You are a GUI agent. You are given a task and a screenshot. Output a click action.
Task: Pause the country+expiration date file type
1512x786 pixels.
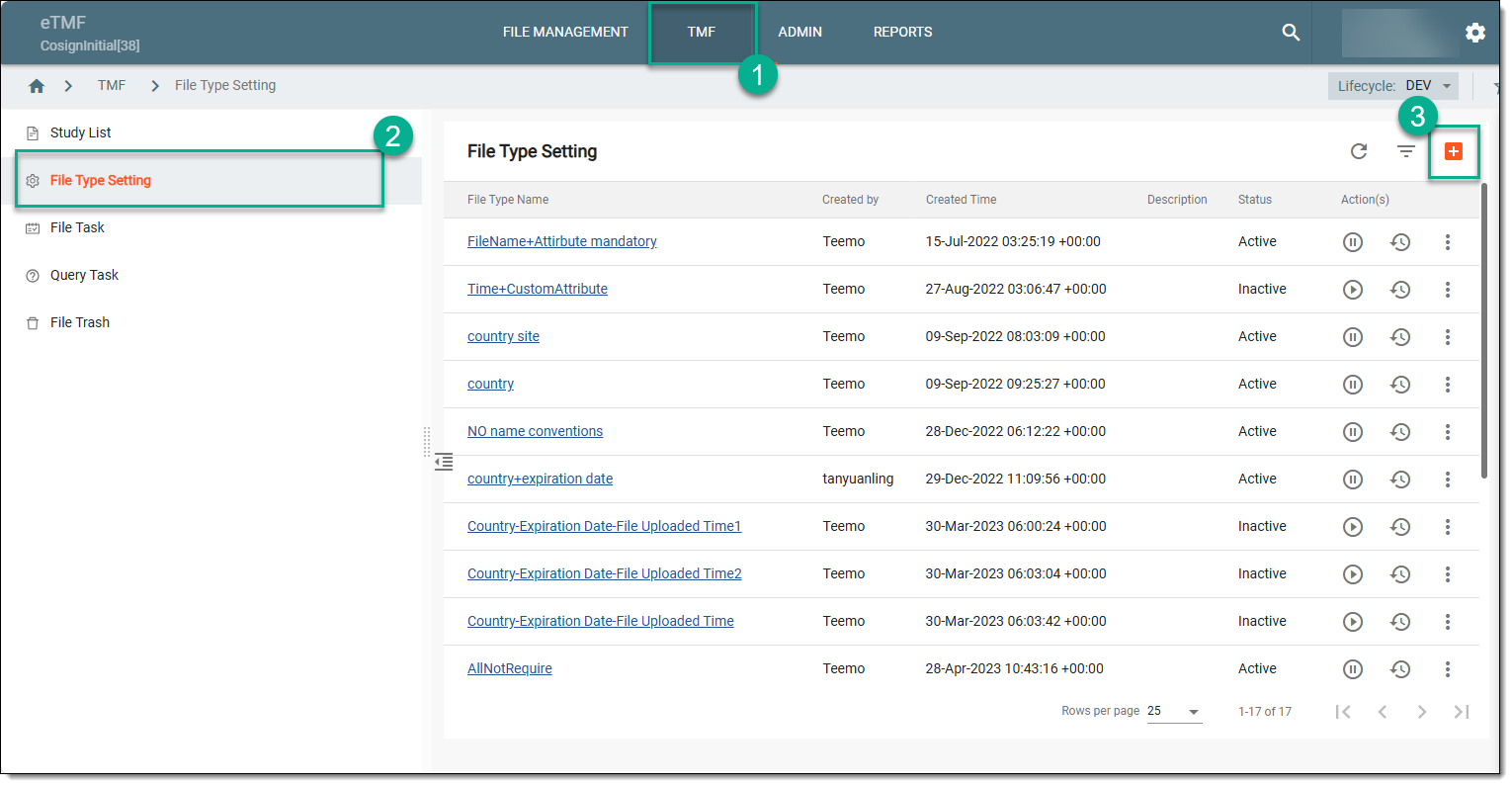1353,480
